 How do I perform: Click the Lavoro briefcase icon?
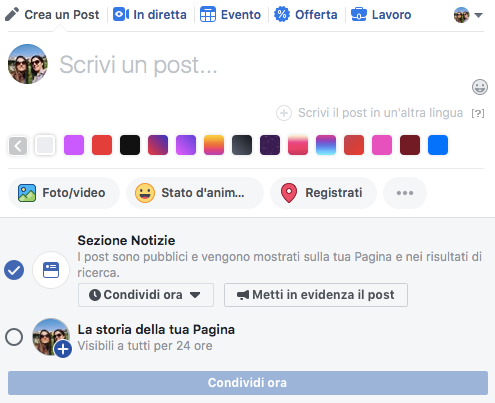(359, 15)
